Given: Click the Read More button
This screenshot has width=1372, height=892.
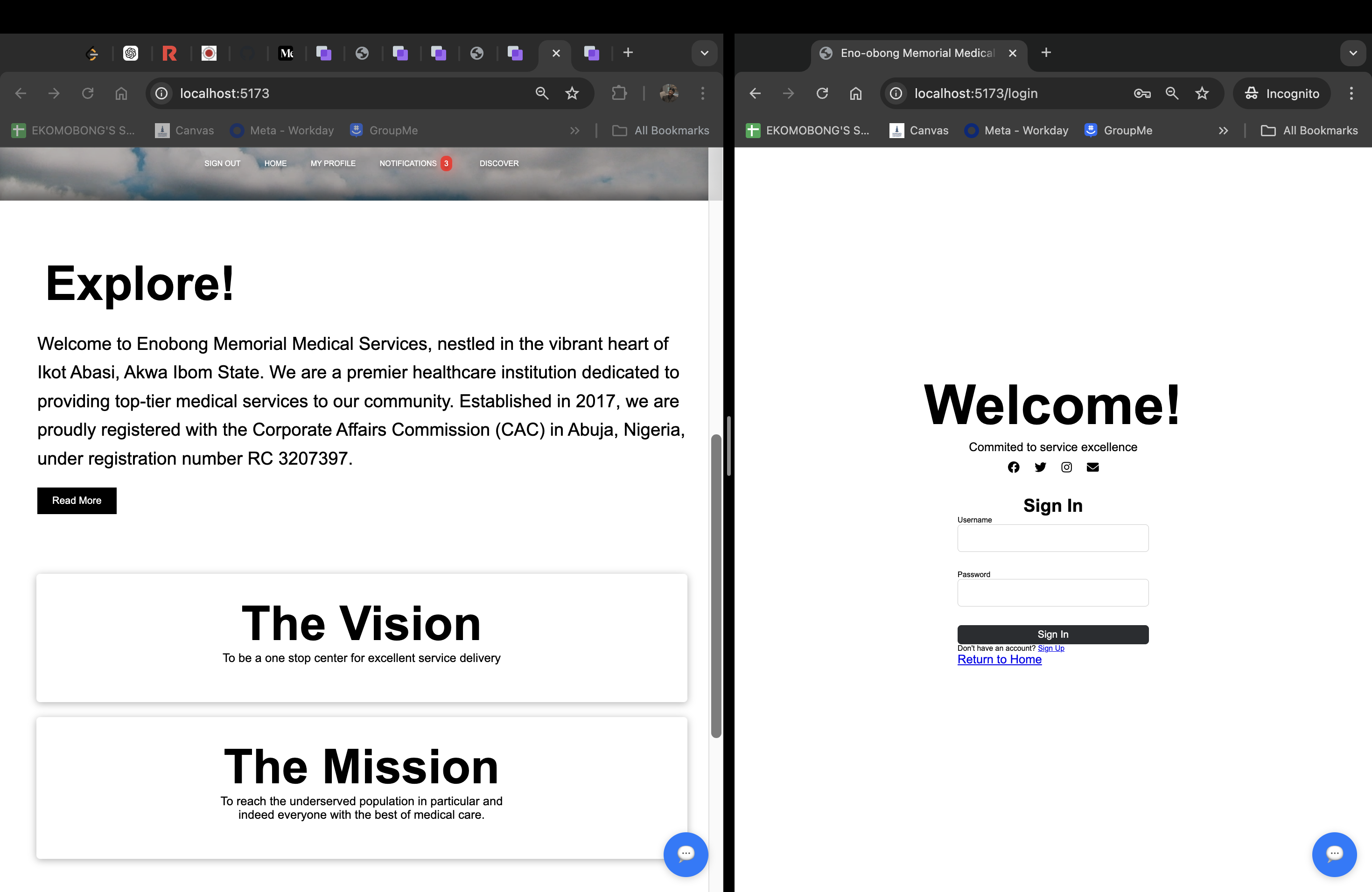Looking at the screenshot, I should click(77, 501).
